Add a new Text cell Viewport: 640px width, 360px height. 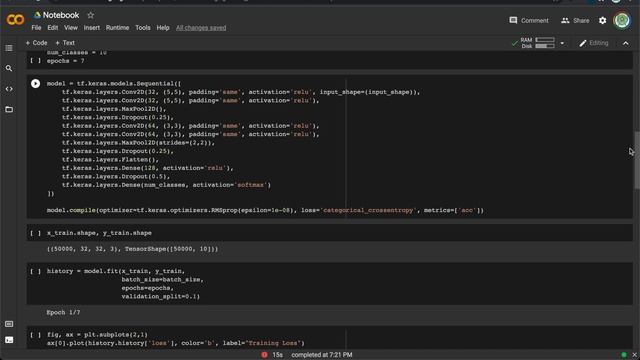(x=65, y=43)
